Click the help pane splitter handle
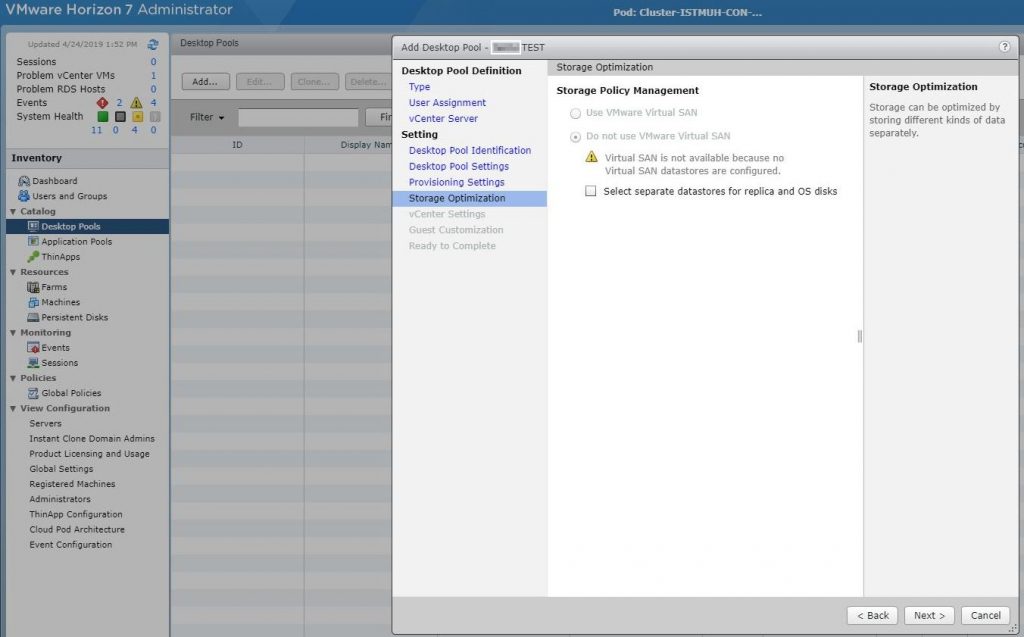The height and width of the screenshot is (637, 1024). [x=859, y=336]
